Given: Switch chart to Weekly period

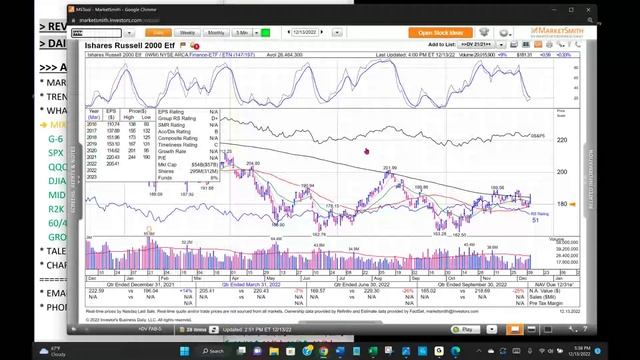Looking at the screenshot, I should [187, 33].
